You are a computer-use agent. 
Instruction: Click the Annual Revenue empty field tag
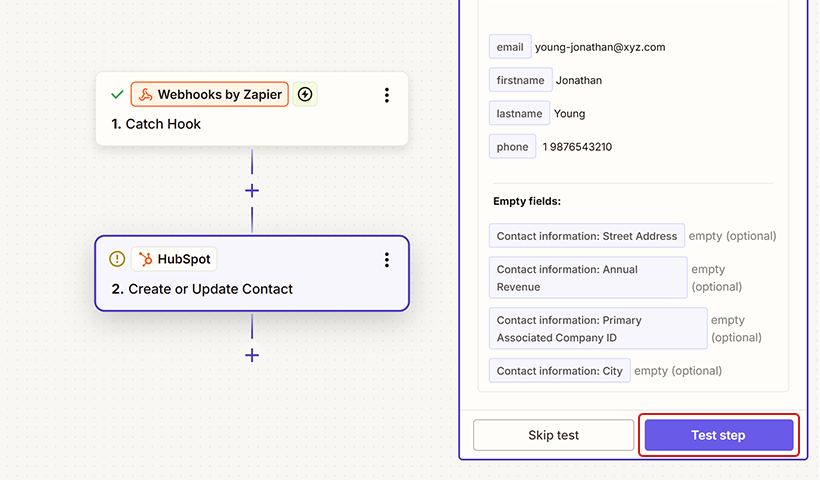pos(587,278)
